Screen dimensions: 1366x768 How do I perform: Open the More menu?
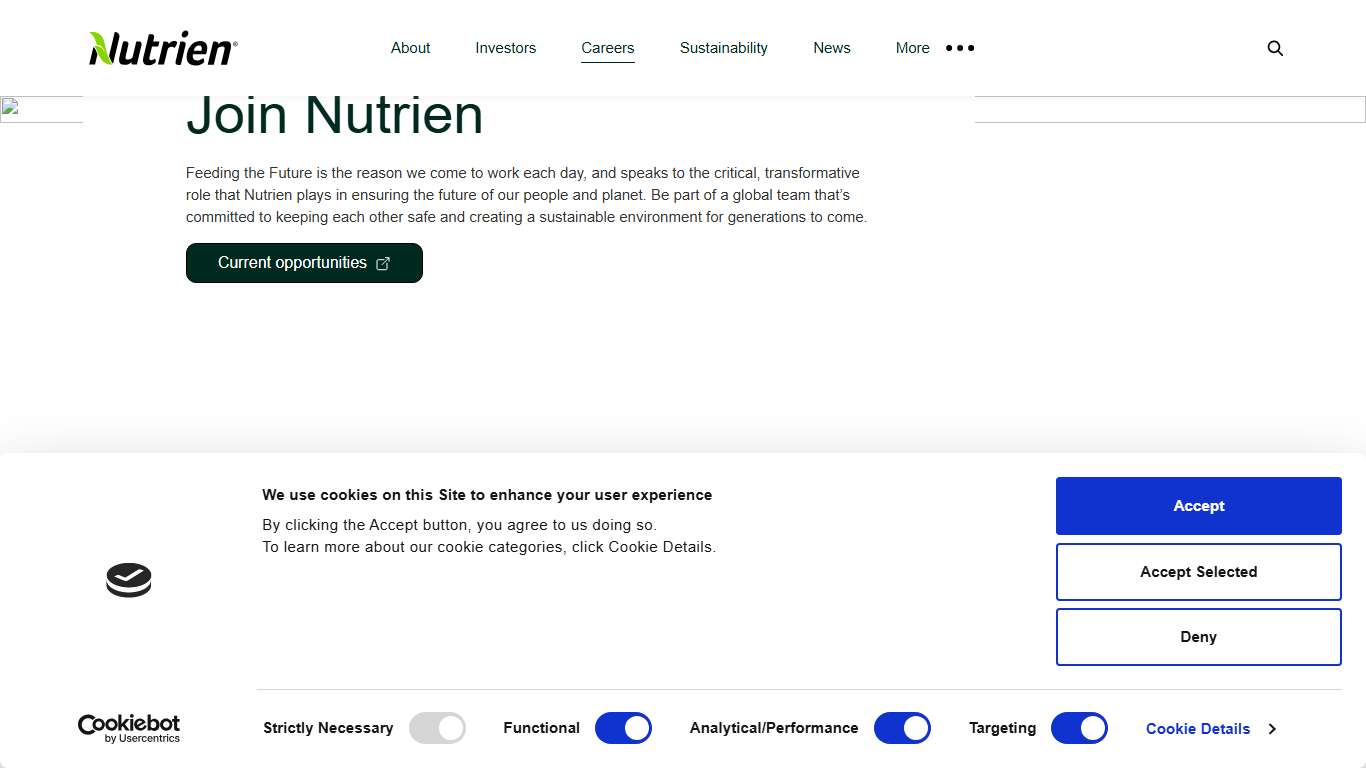[x=911, y=48]
